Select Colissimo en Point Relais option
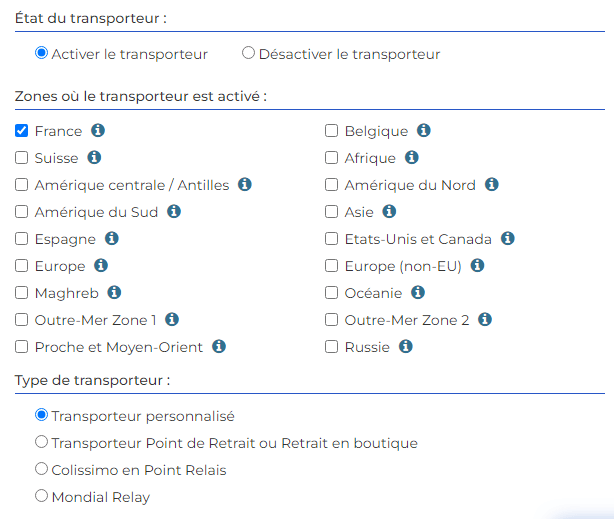 pos(42,468)
